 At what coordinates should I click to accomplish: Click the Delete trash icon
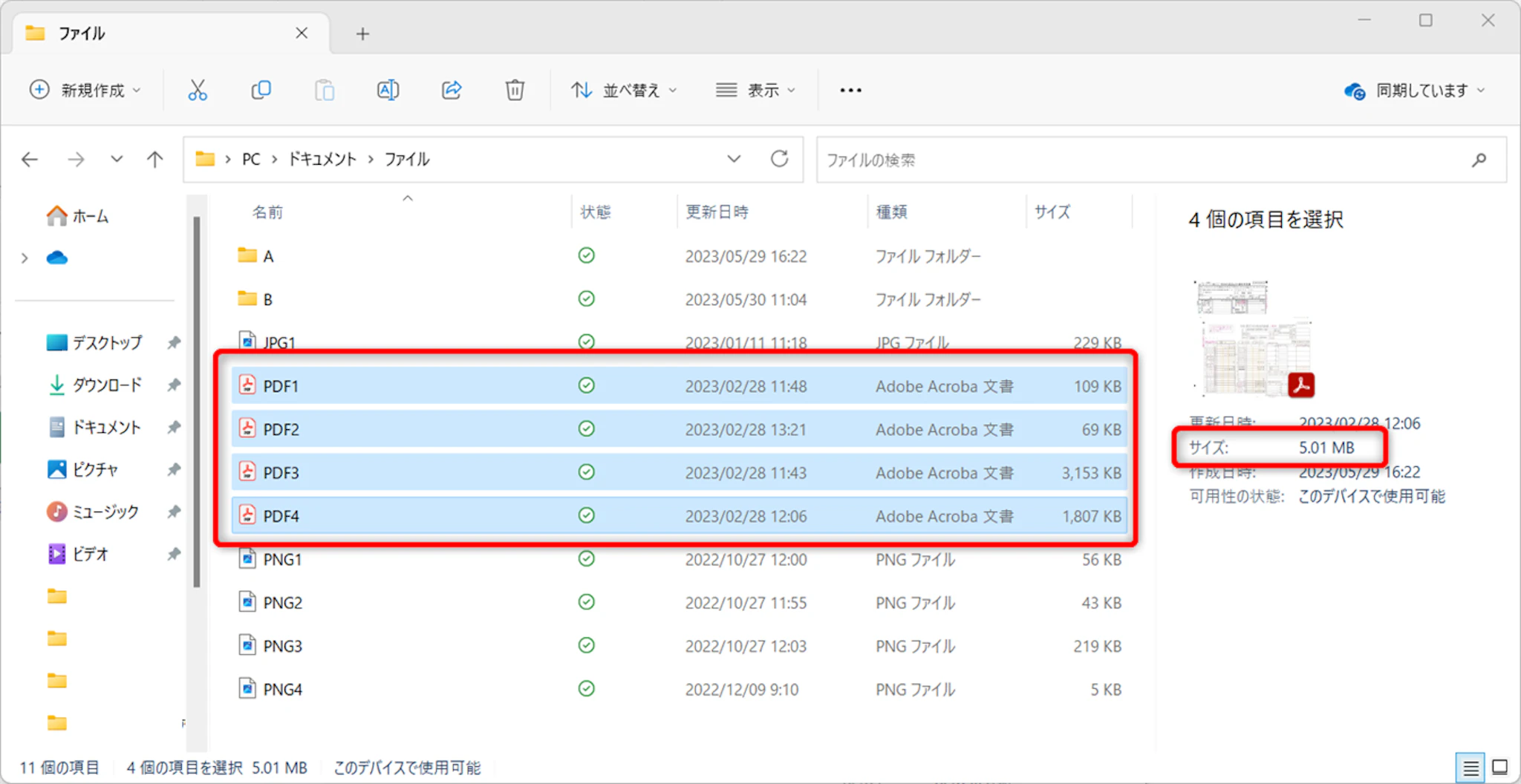515,91
